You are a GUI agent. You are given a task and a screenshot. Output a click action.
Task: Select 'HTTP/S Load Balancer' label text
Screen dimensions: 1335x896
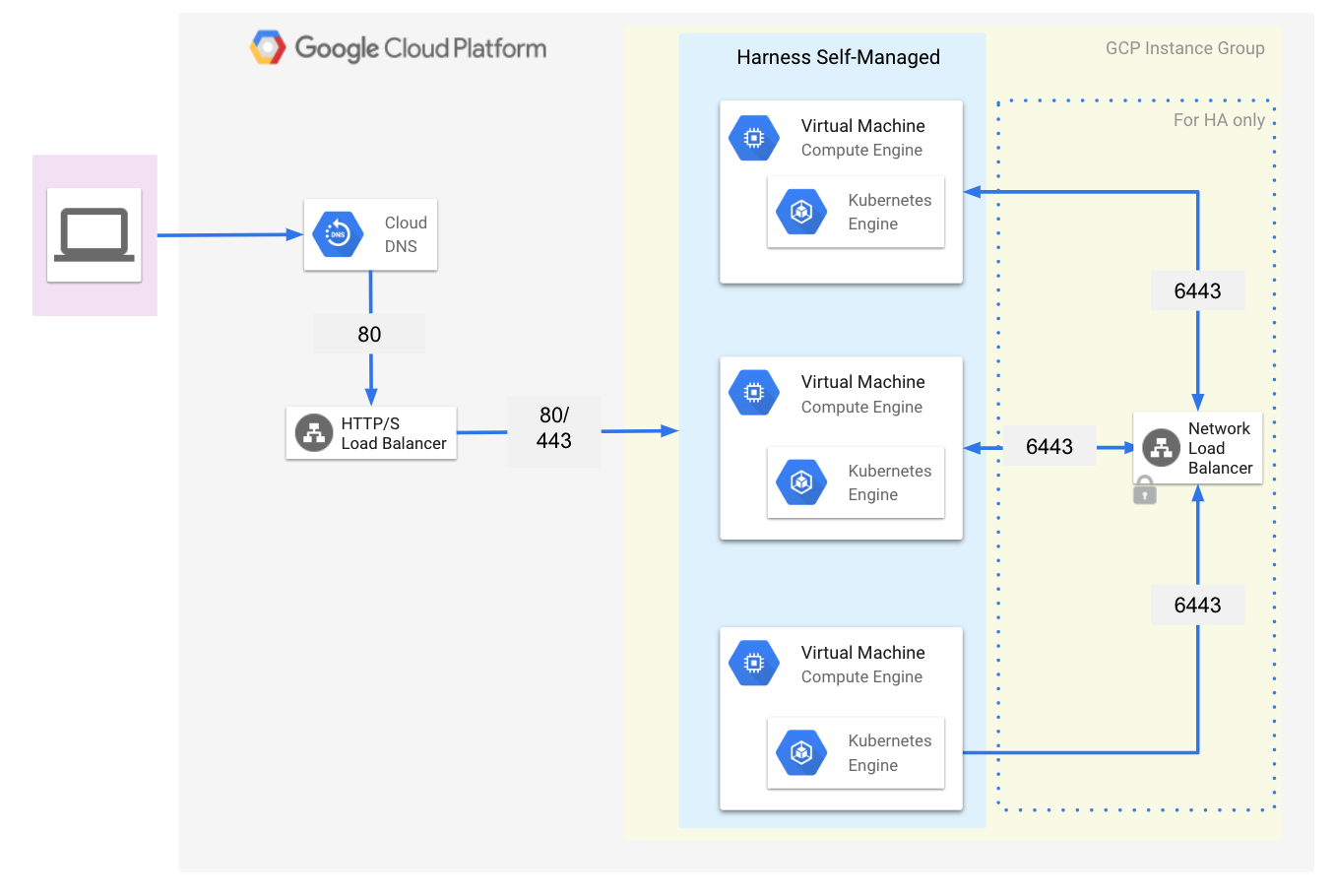[x=394, y=433]
